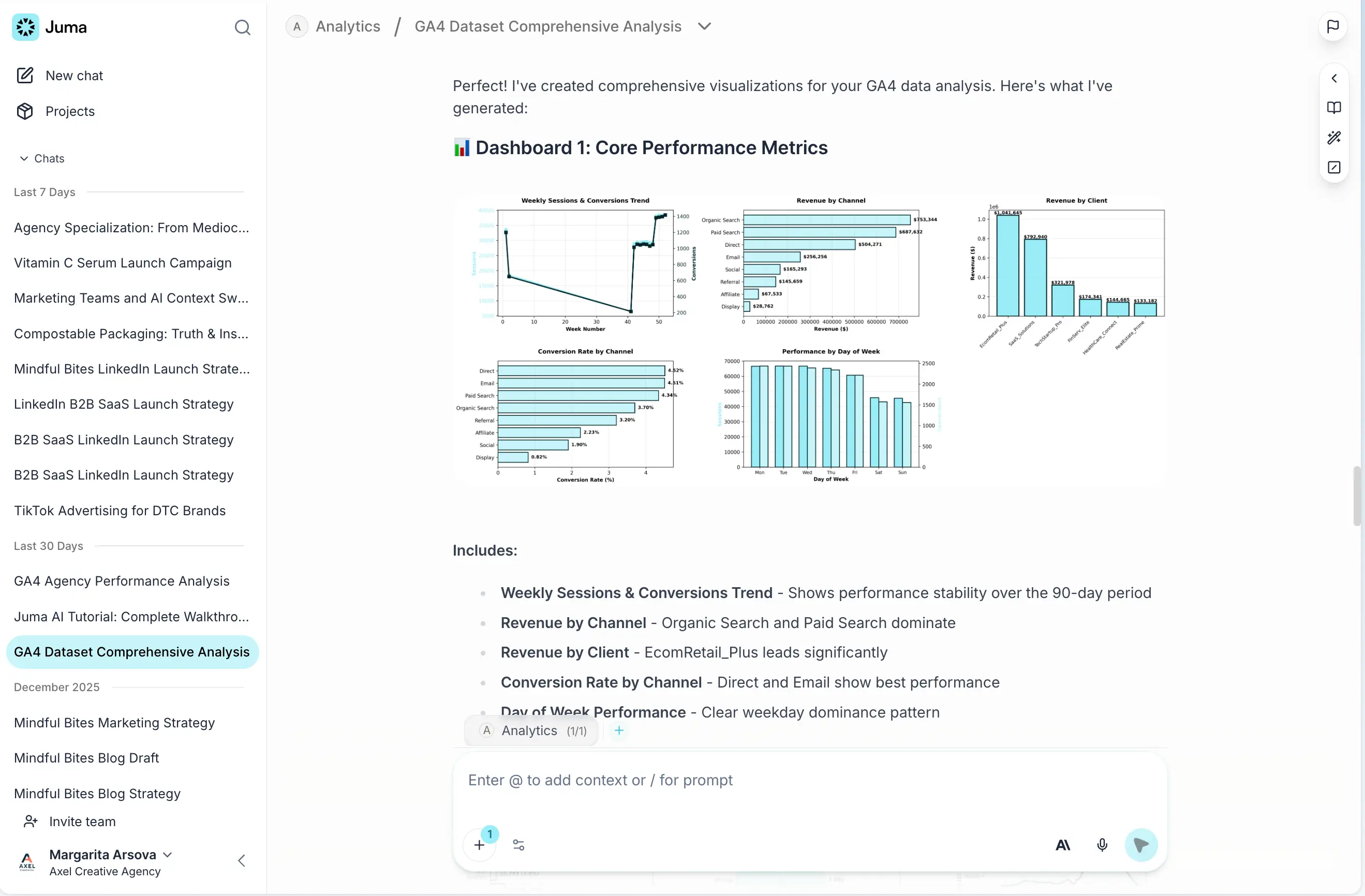Image resolution: width=1365 pixels, height=896 pixels.
Task: Toggle the AI model selector icon
Action: [x=1062, y=844]
